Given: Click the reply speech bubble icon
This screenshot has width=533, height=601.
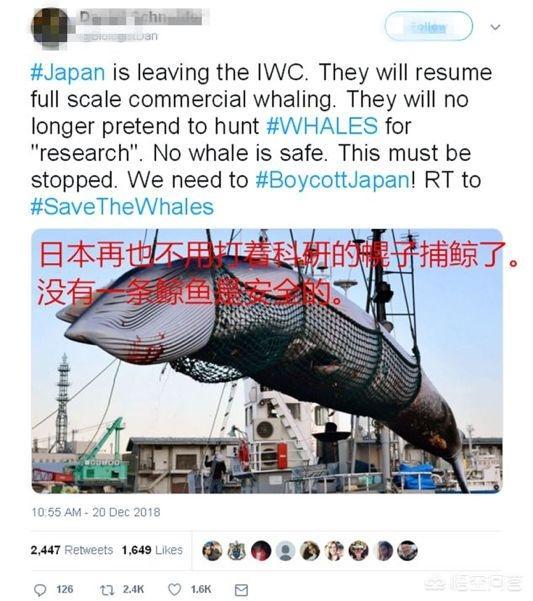Looking at the screenshot, I should 40,590.
